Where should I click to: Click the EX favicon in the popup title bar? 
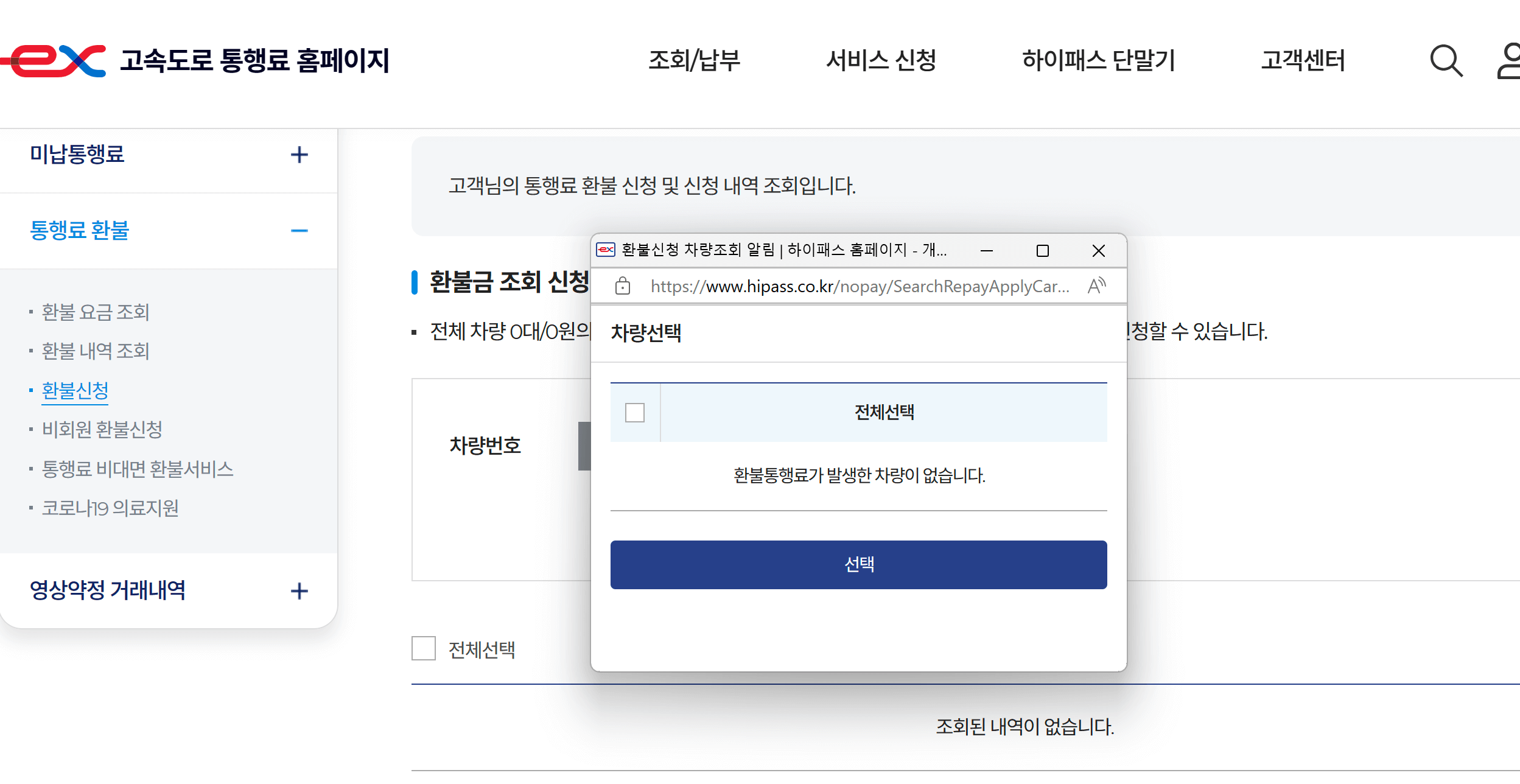click(x=604, y=250)
